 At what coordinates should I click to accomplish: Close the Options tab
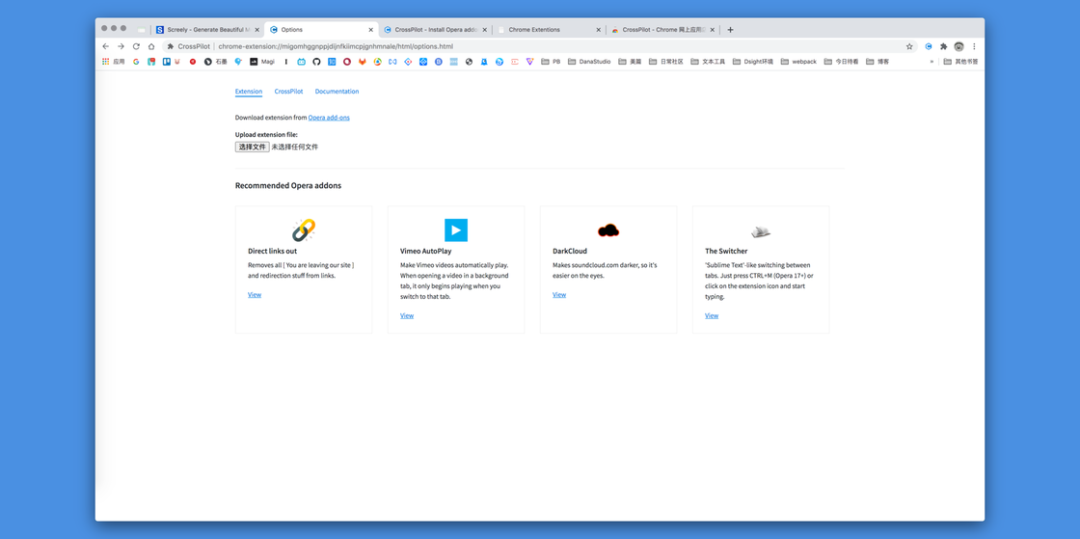(371, 30)
